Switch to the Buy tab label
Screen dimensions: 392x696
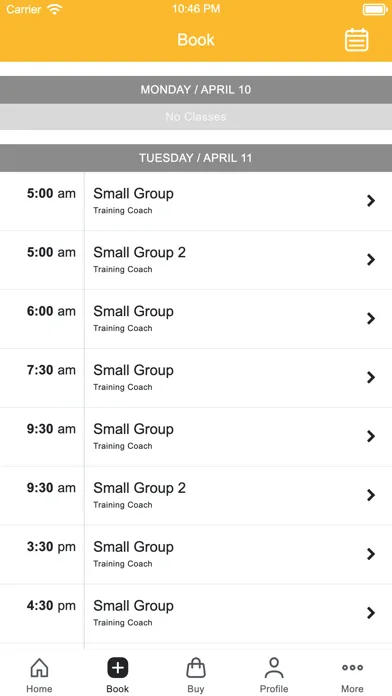pos(196,688)
